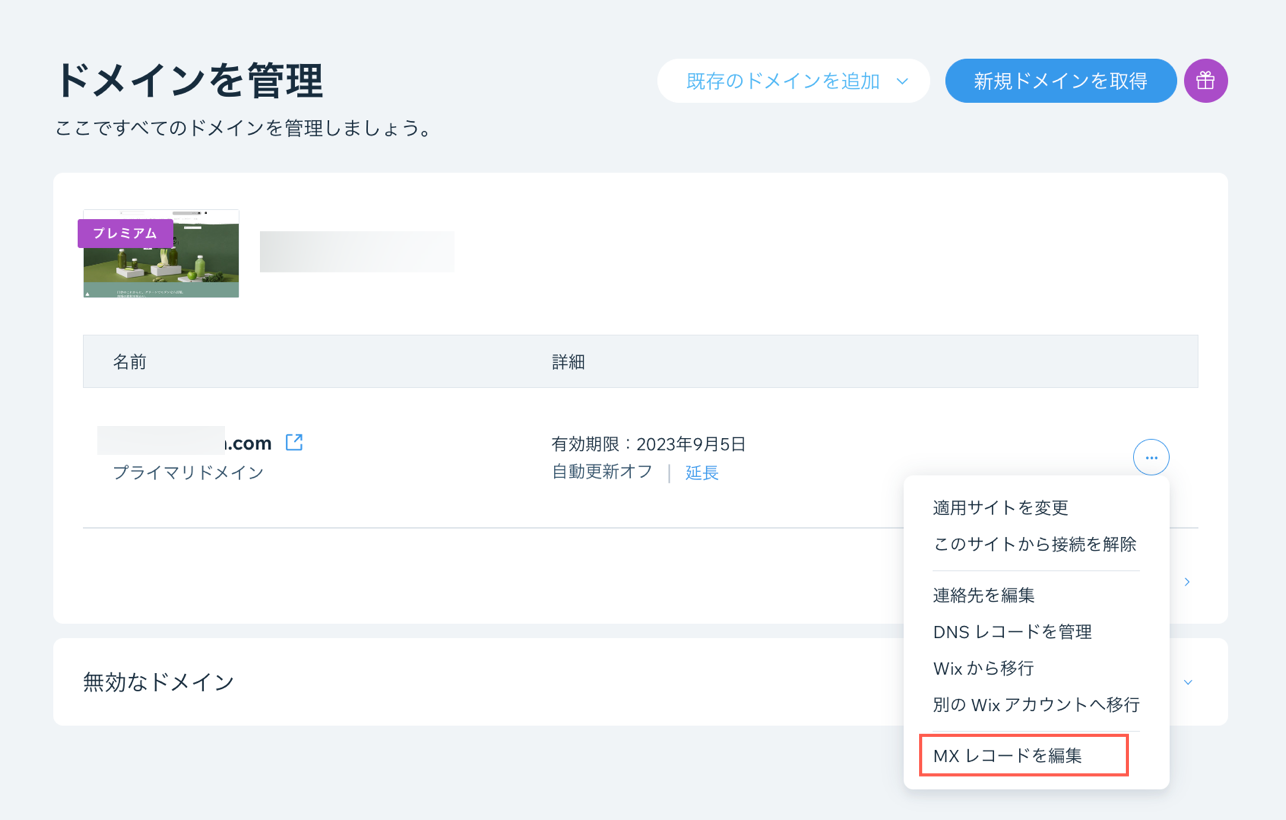Select 適用サイトを変更 menu item
Image resolution: width=1286 pixels, height=820 pixels.
(x=1000, y=508)
